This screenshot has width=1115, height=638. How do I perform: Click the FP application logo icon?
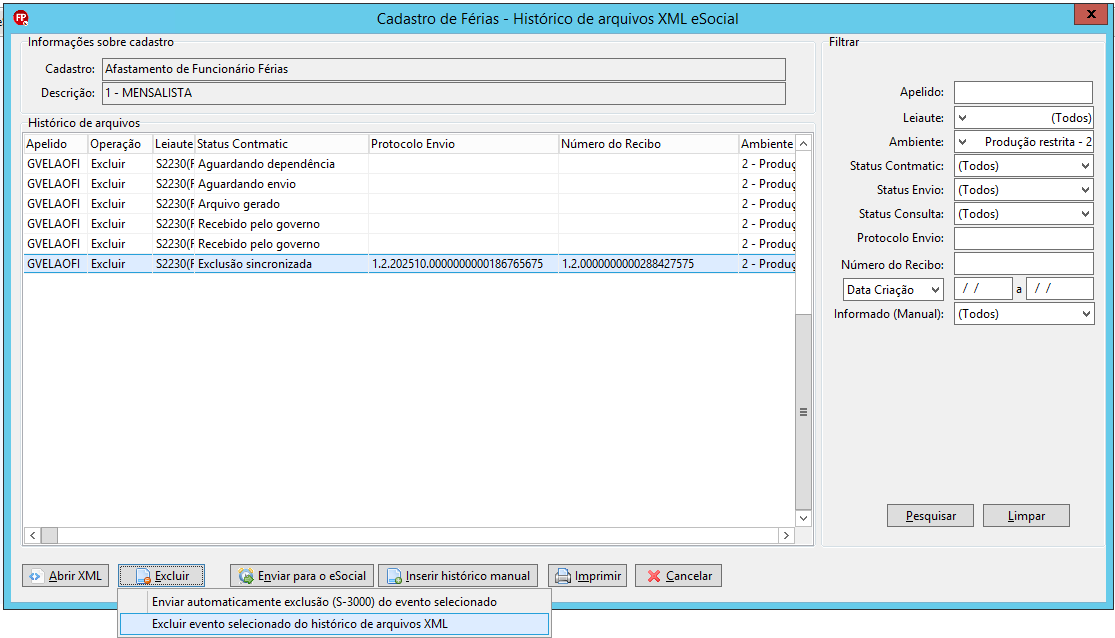click(x=21, y=18)
